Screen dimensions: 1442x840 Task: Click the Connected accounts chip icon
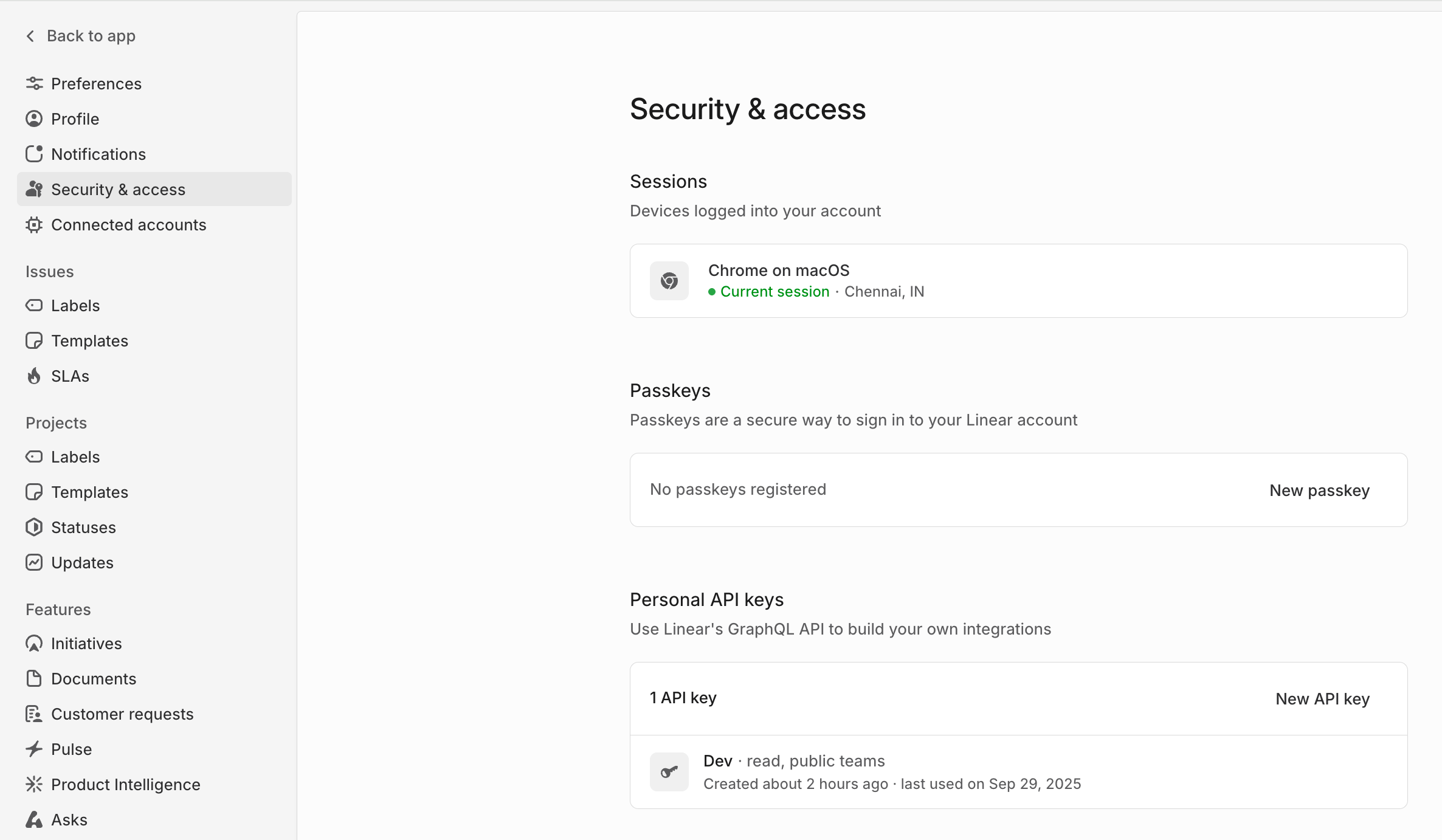click(34, 225)
